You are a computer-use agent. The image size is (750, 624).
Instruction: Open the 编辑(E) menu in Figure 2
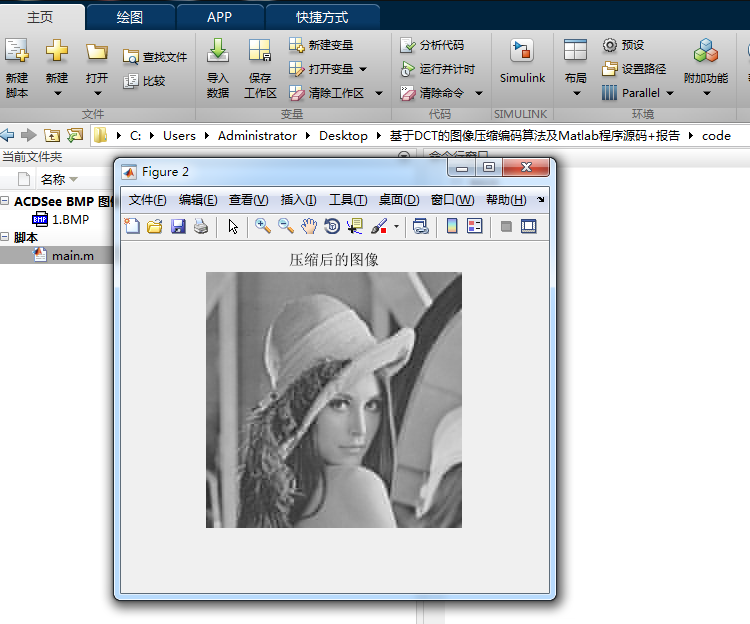point(198,199)
